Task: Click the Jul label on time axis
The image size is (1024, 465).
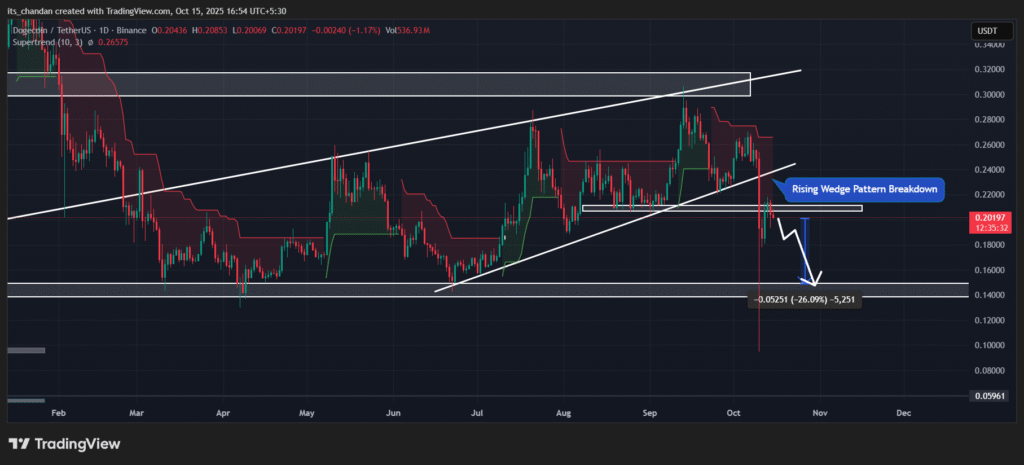Action: pyautogui.click(x=478, y=412)
